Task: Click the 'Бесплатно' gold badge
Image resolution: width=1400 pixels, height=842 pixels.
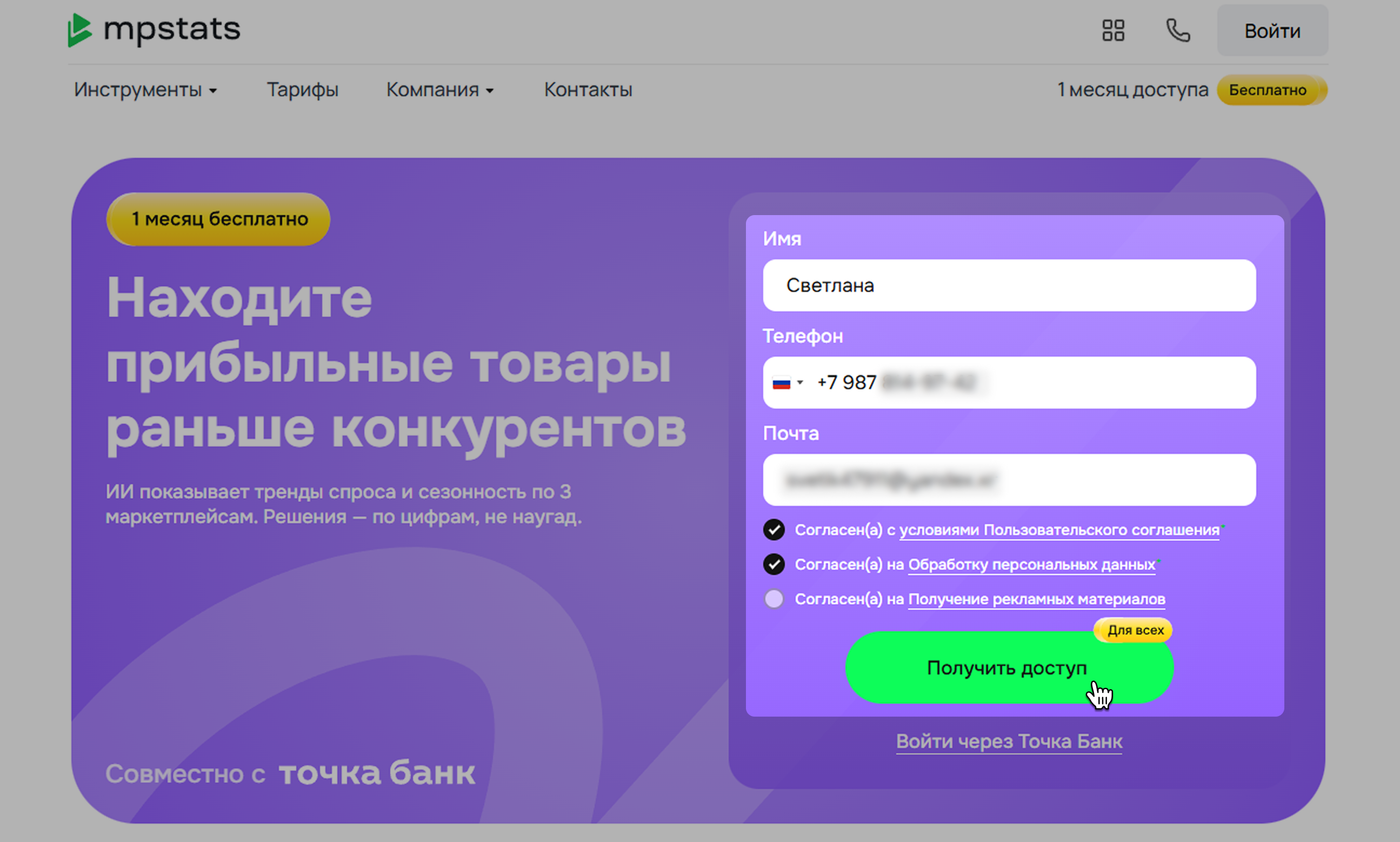Action: (x=1267, y=90)
